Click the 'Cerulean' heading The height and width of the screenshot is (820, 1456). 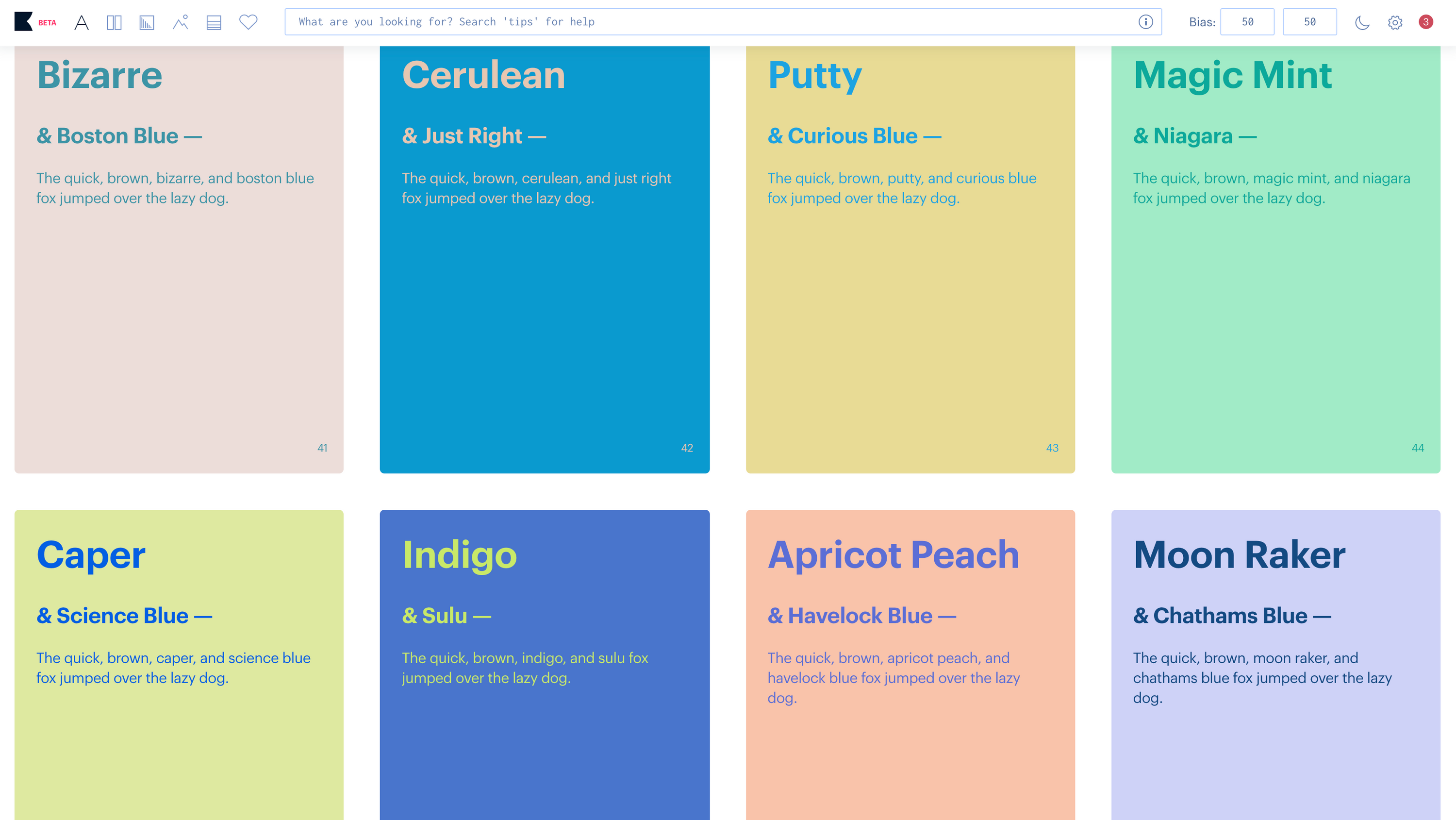tap(483, 75)
